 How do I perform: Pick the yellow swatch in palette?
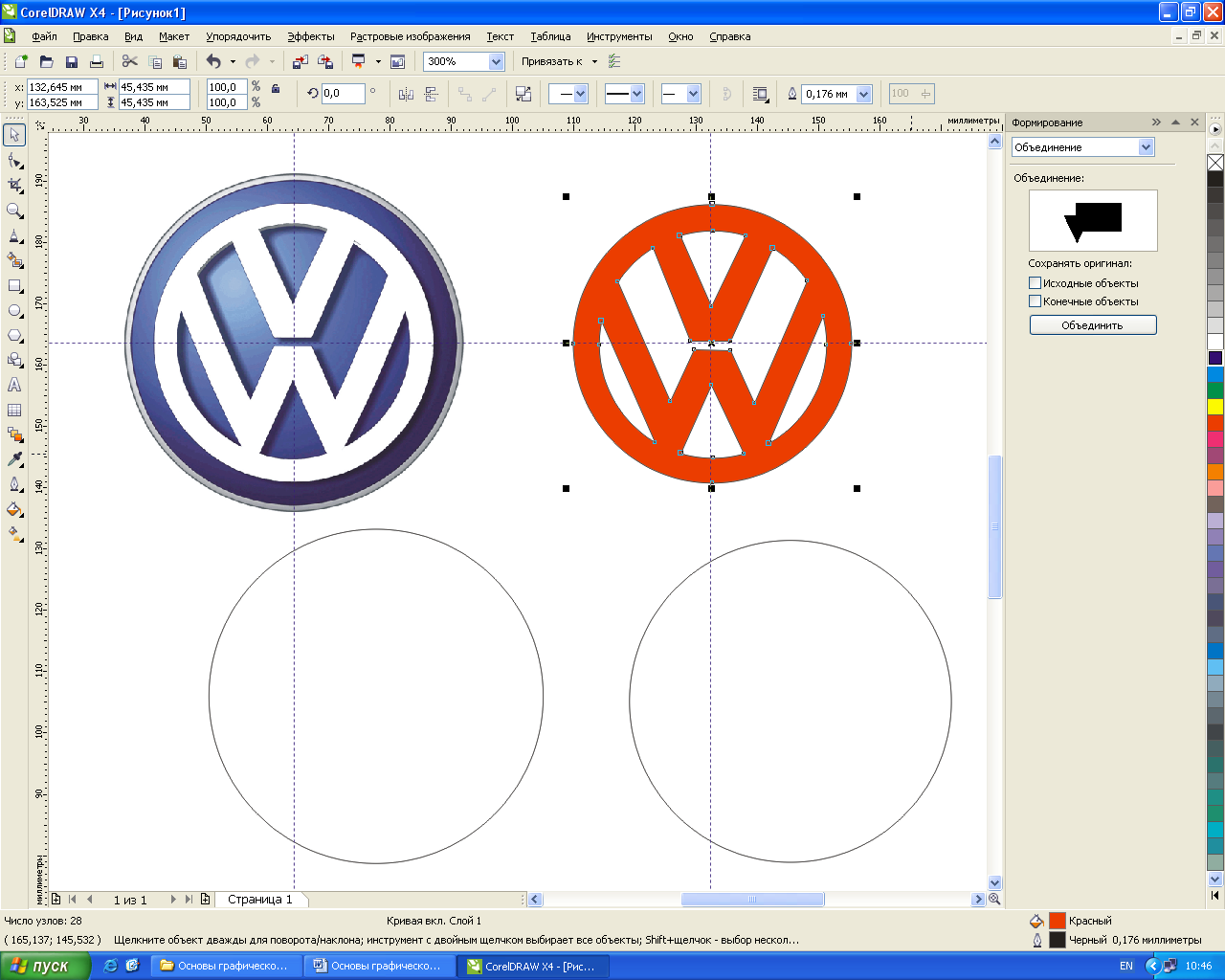point(1215,407)
